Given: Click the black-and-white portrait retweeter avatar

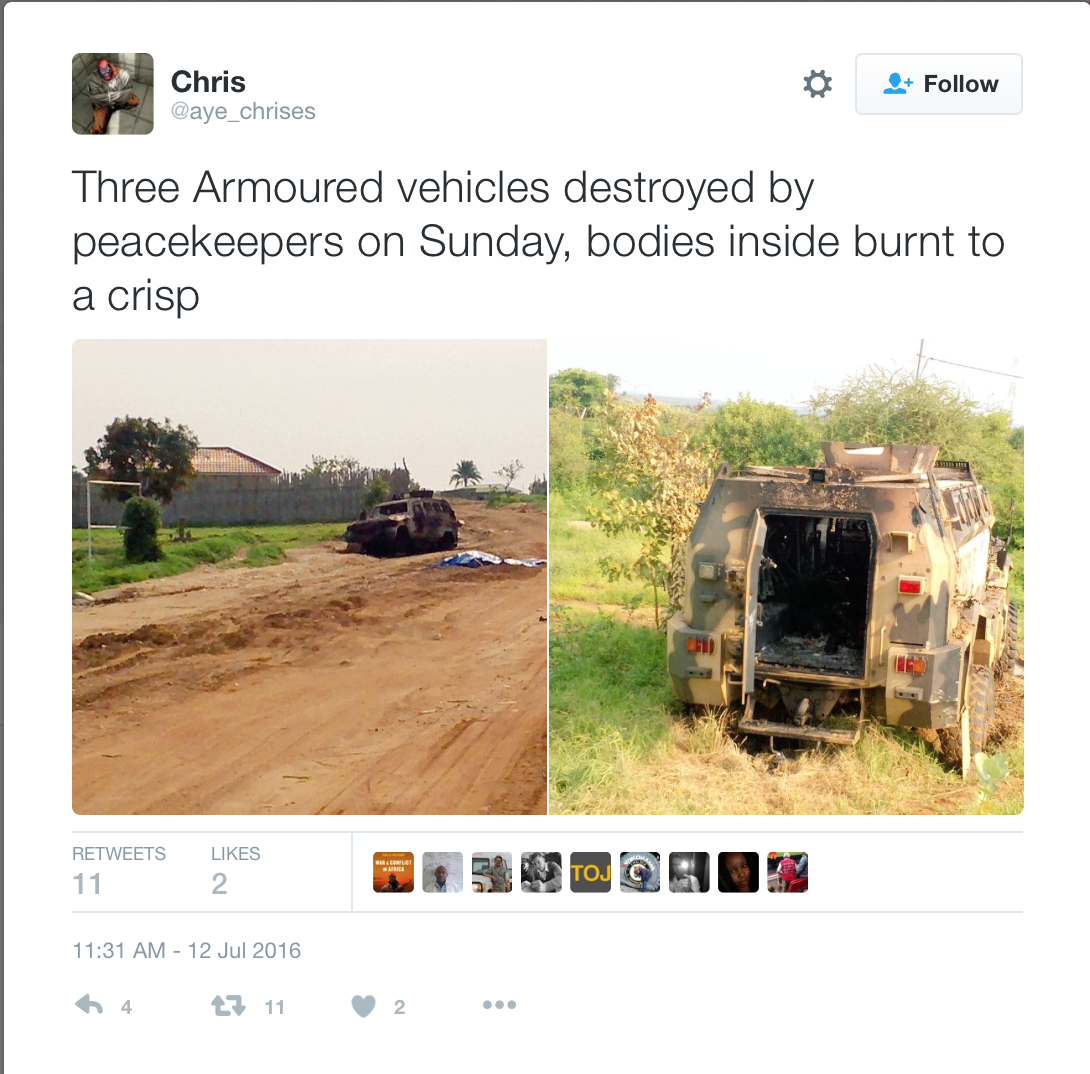Looking at the screenshot, I should (x=541, y=872).
